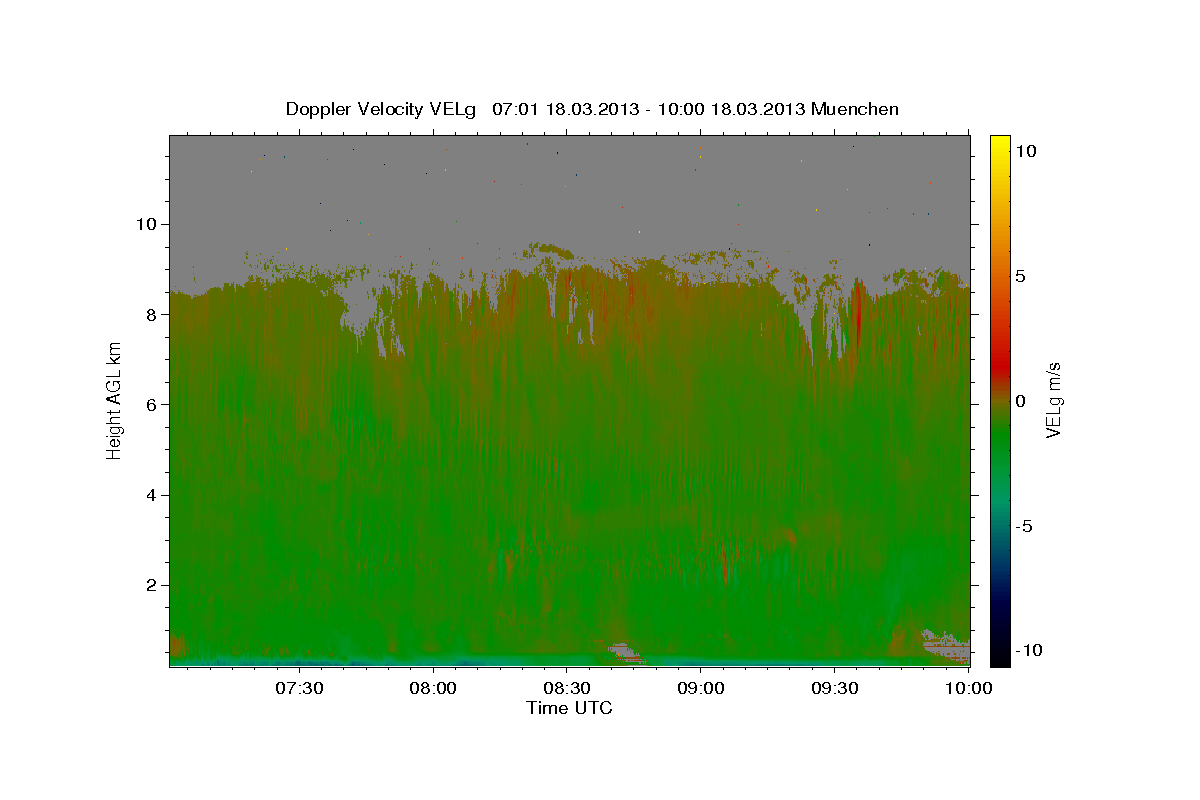Click the 10:00 time tick label
Image resolution: width=1200 pixels, height=800 pixels.
click(971, 689)
